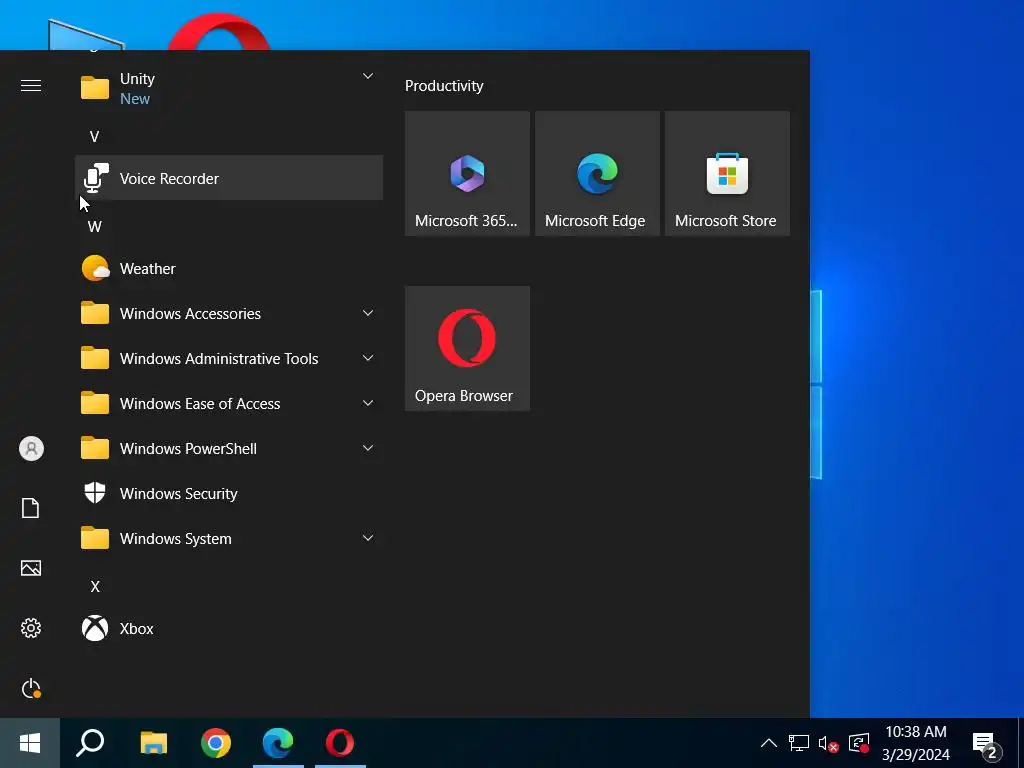Open the Weather app
Viewport: 1024px width, 768px height.
229,268
